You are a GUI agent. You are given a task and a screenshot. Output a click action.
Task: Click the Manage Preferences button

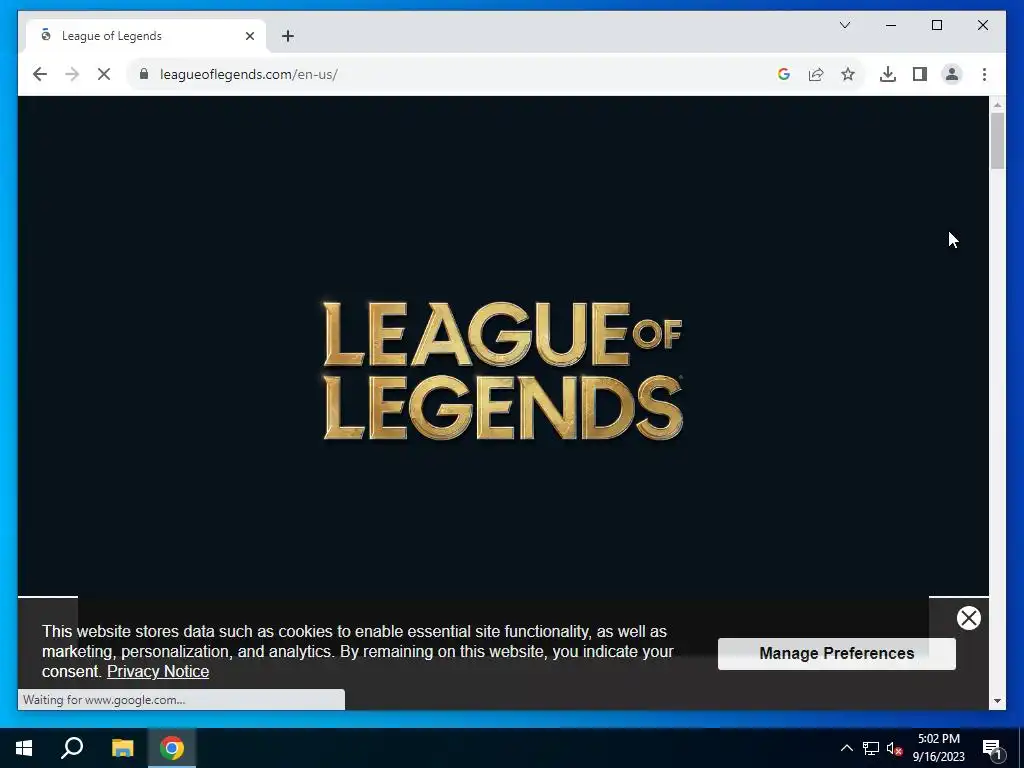coord(837,654)
